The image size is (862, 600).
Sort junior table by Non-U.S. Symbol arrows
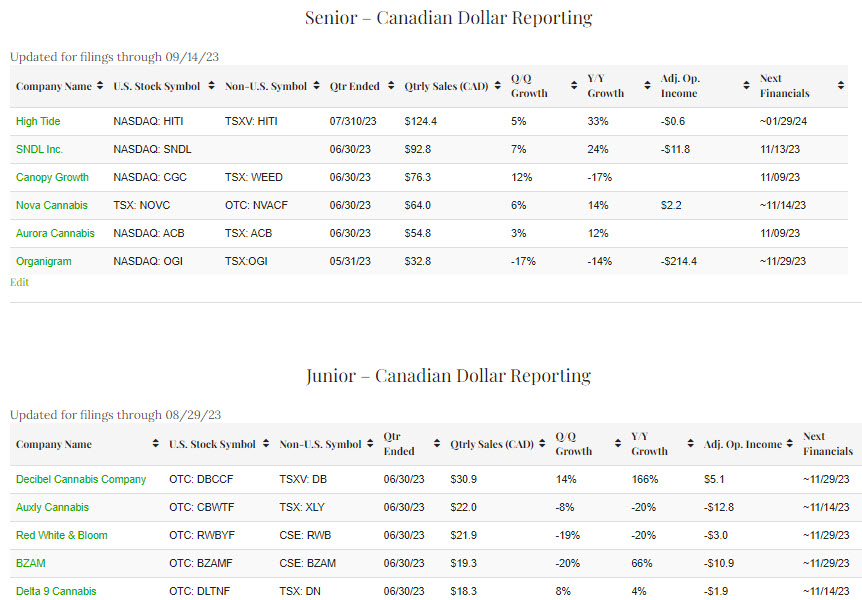pyautogui.click(x=370, y=444)
